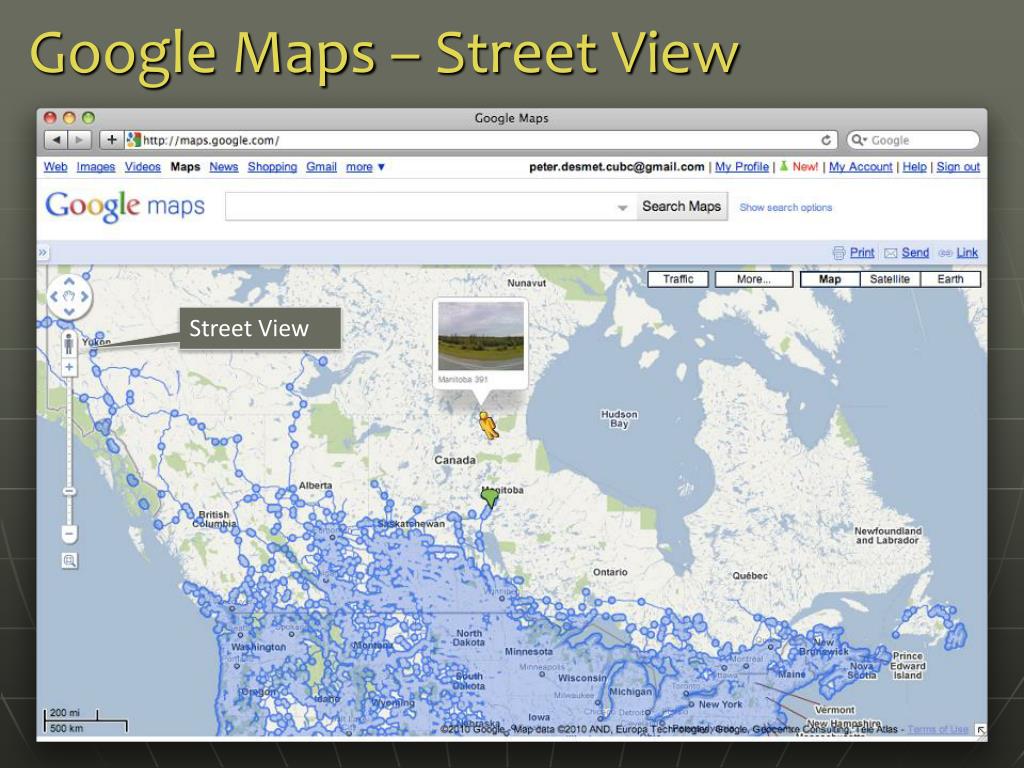Click the magnifier in the Google search box

[x=858, y=140]
